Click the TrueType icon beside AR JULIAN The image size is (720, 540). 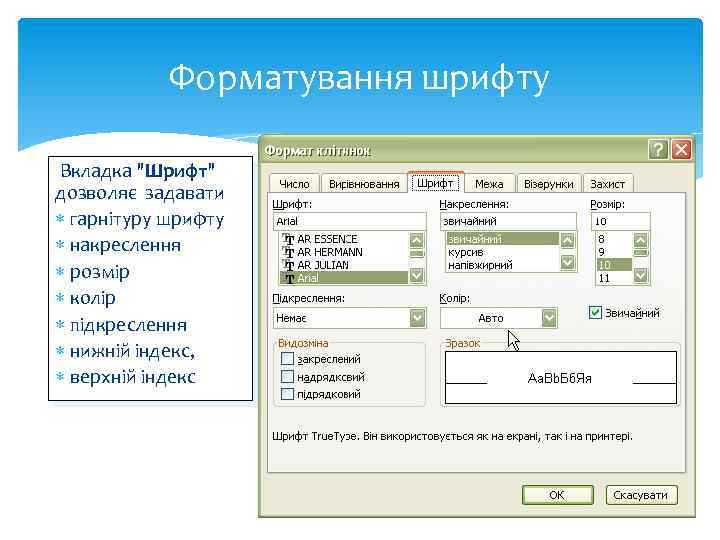click(x=288, y=265)
